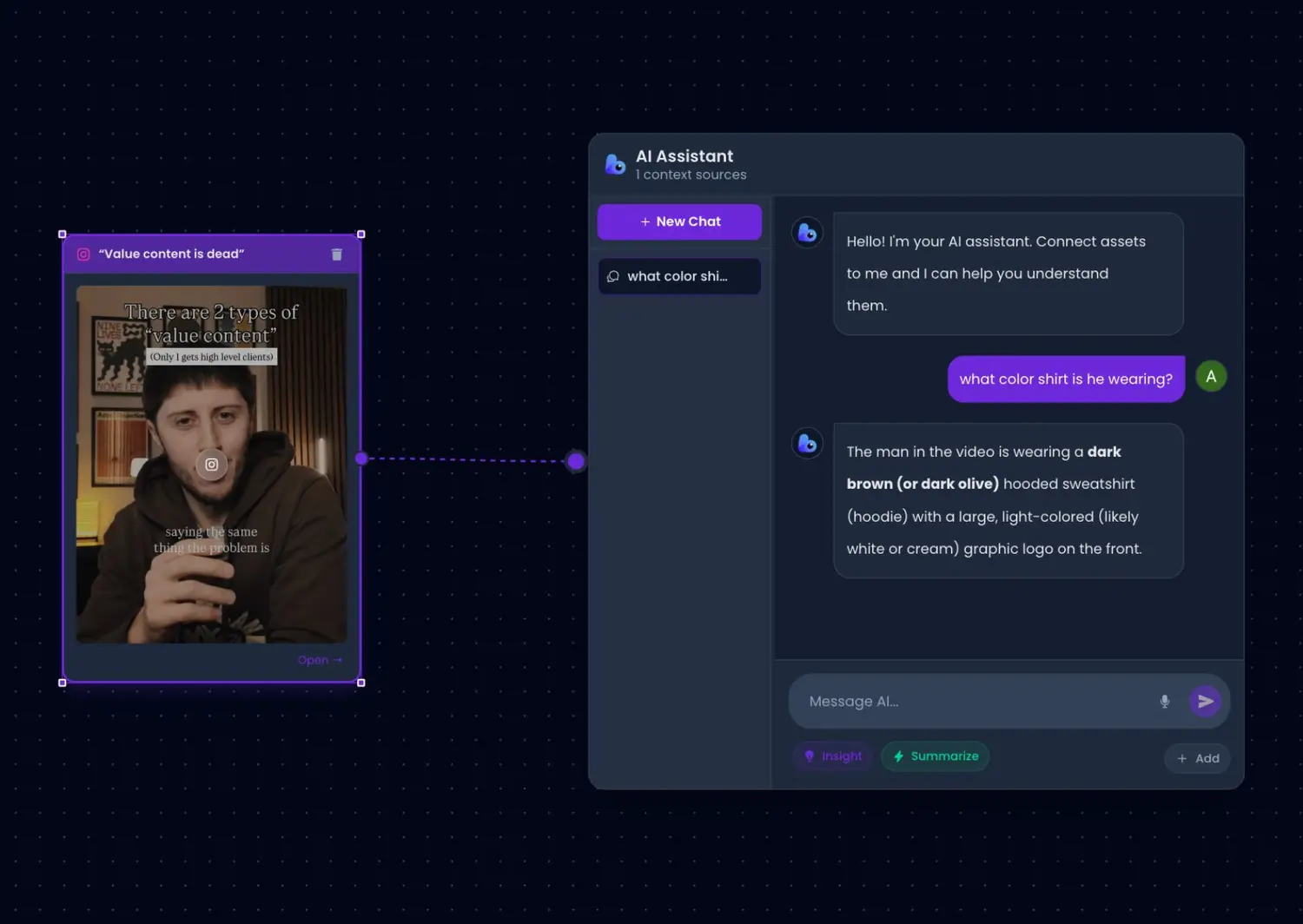Click the AI Assistant logo in header
Screen dimensions: 1303x924
[615, 164]
